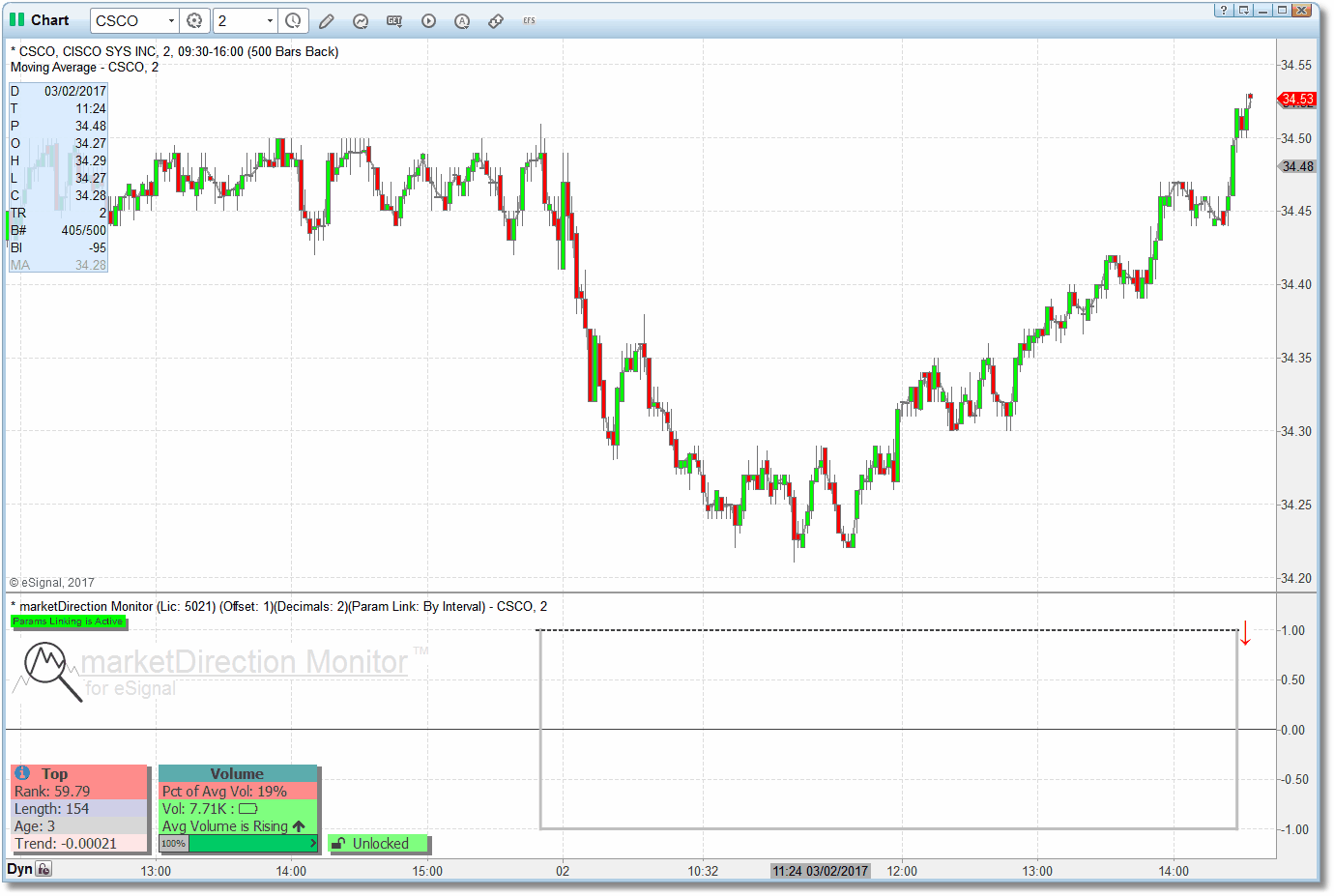Open the EFS scripts icon
Screen dimensions: 1334x896
(529, 20)
